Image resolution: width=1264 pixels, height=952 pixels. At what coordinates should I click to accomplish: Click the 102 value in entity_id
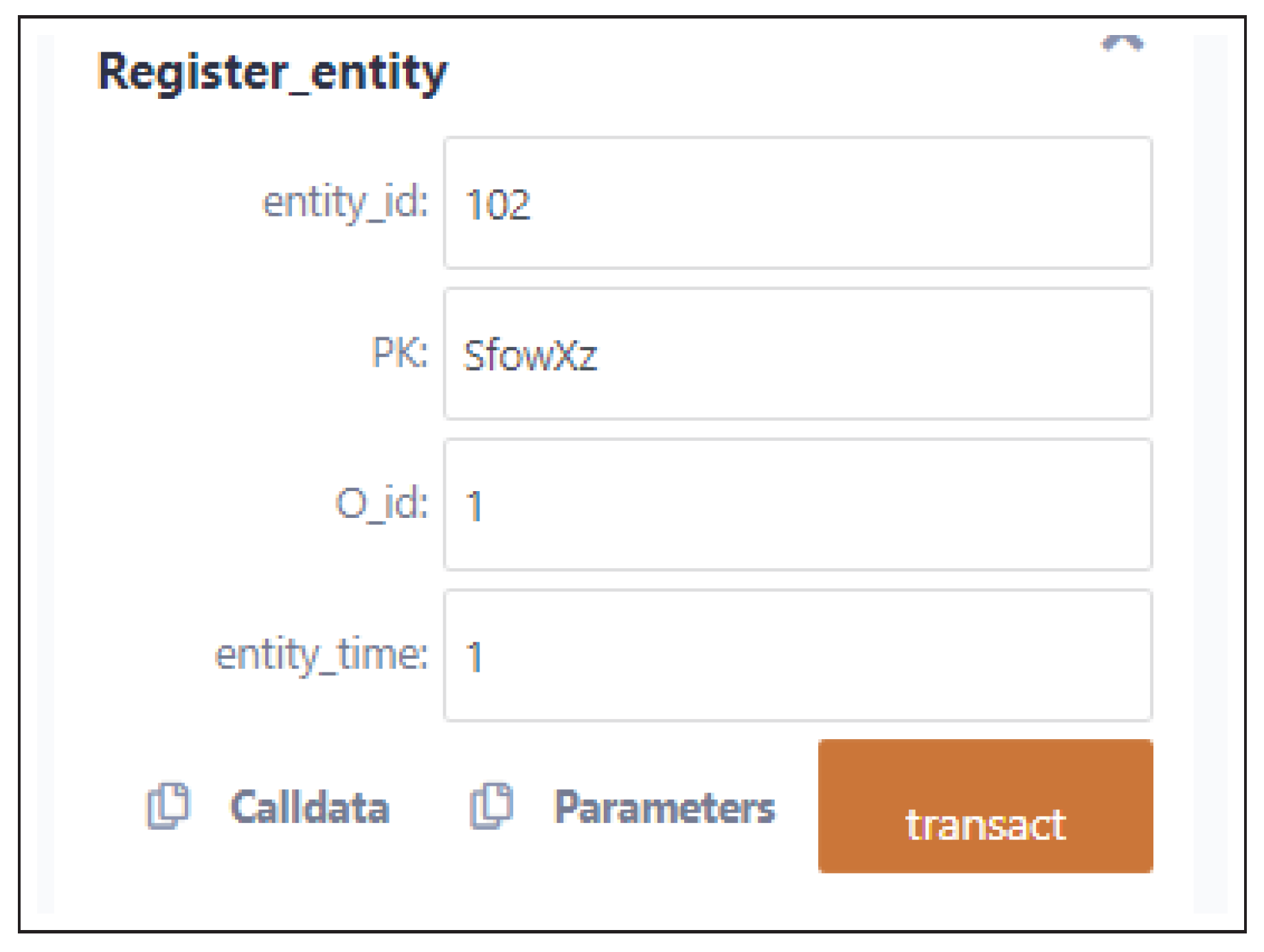[498, 205]
